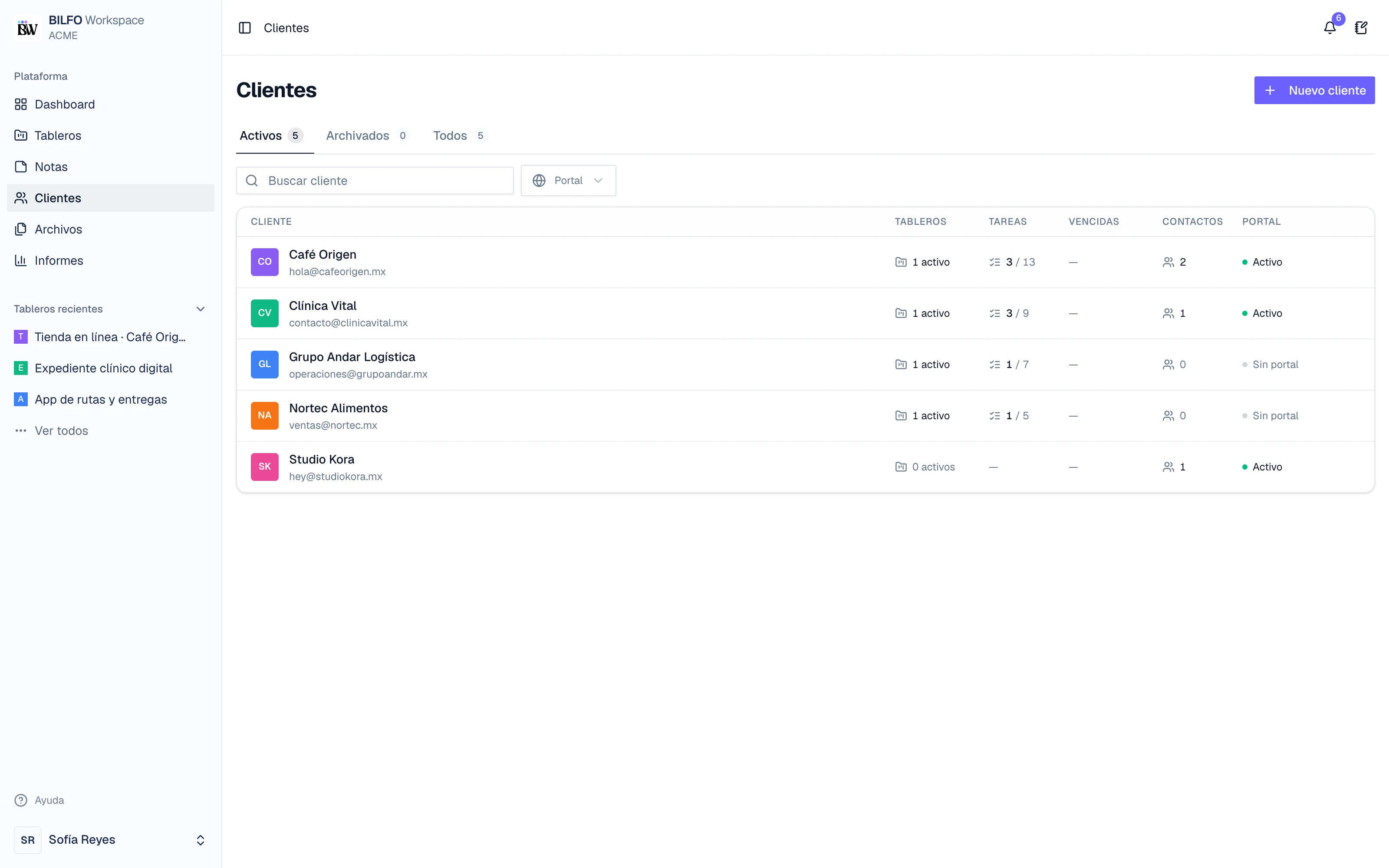
Task: Open the Clínica Vital client name
Action: [323, 306]
